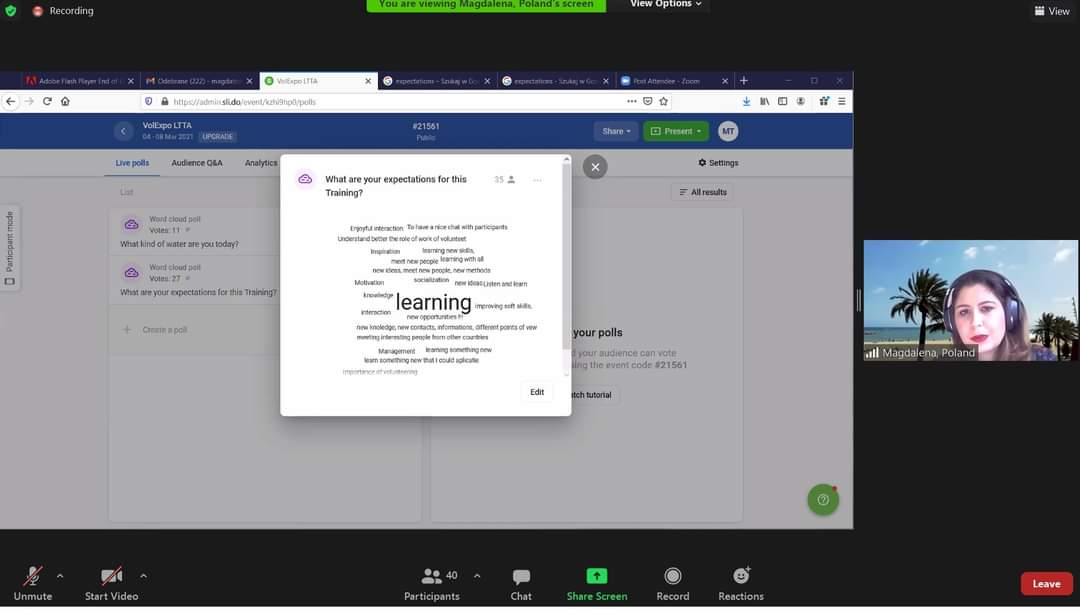1080x610 pixels.
Task: Click the site shield icon in address bar
Action: (148, 101)
